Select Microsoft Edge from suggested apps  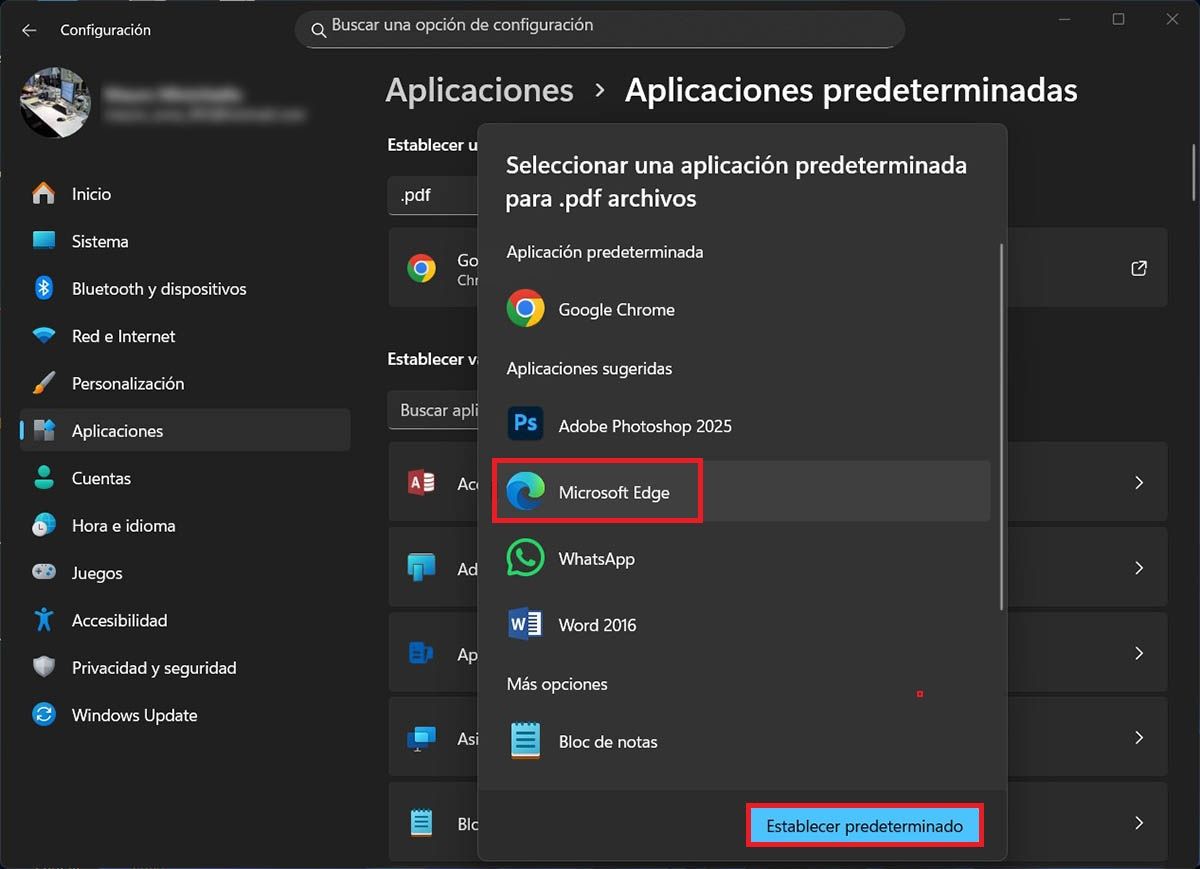[613, 492]
